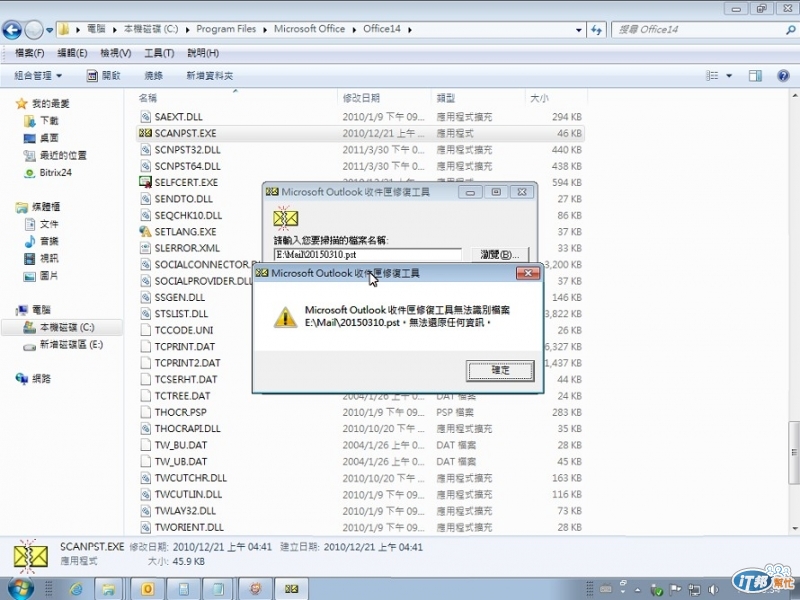Click the Back navigation arrow button
Image resolution: width=800 pixels, height=600 pixels.
12,30
